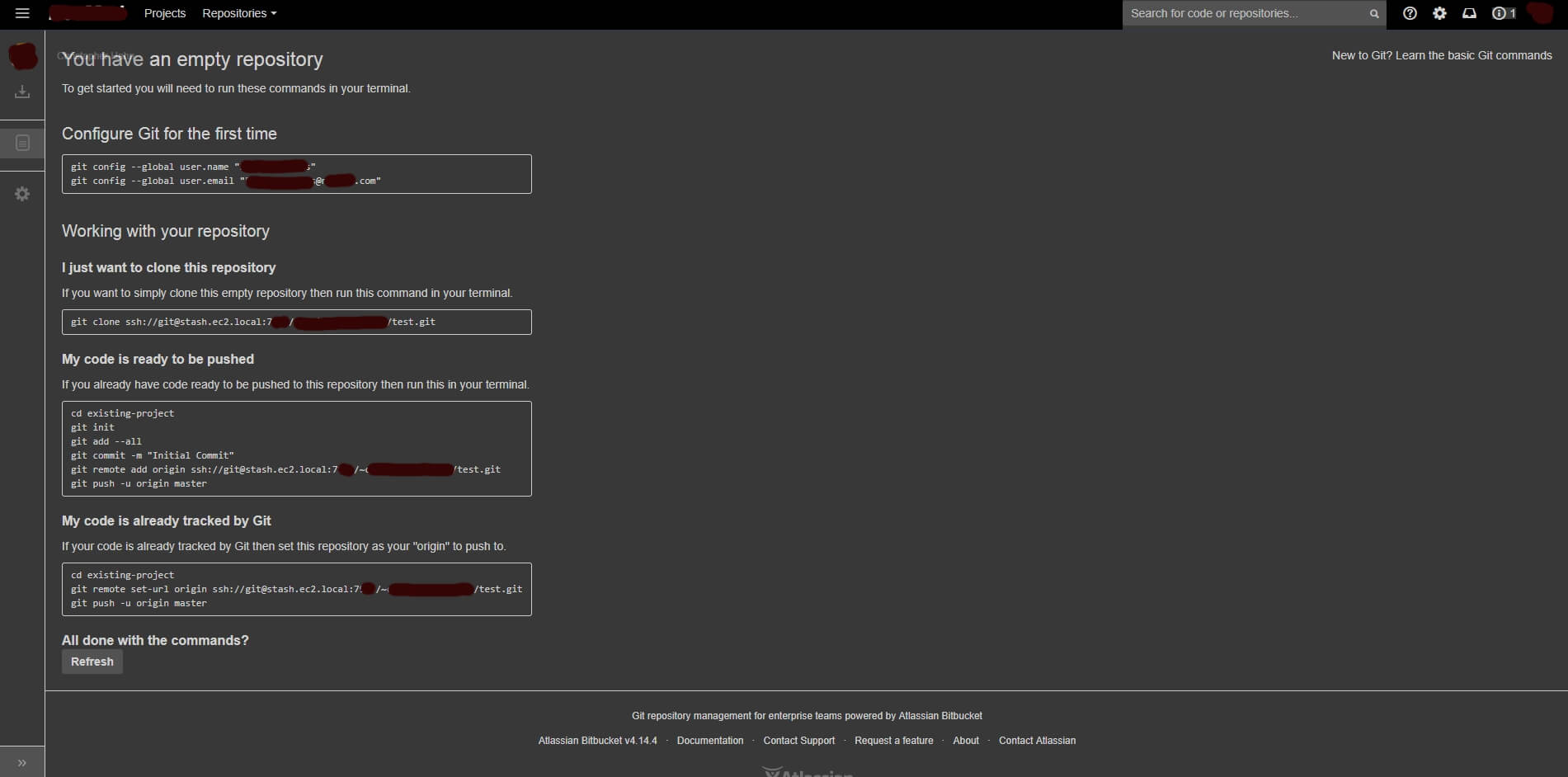Open the repository files icon in sidebar

coord(22,143)
